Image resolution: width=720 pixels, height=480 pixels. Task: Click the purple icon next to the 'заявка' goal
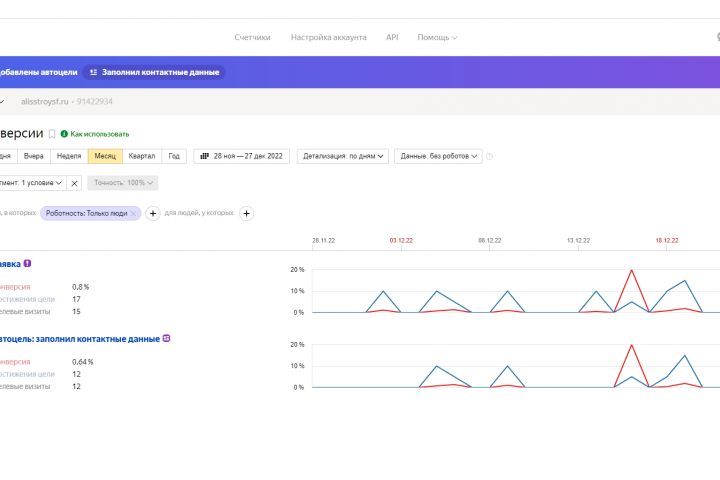pos(28,263)
